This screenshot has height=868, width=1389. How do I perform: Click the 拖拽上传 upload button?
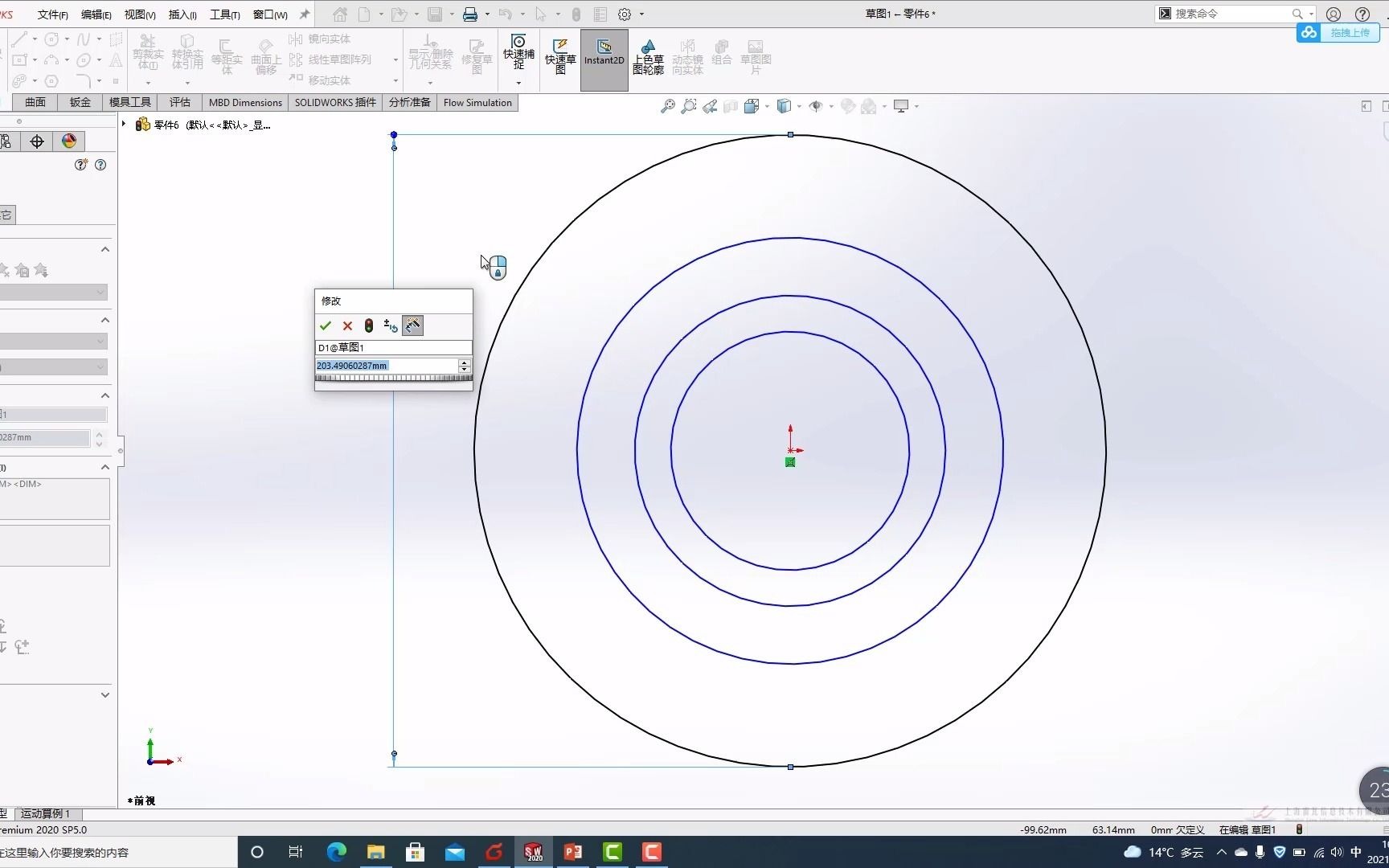(1338, 33)
